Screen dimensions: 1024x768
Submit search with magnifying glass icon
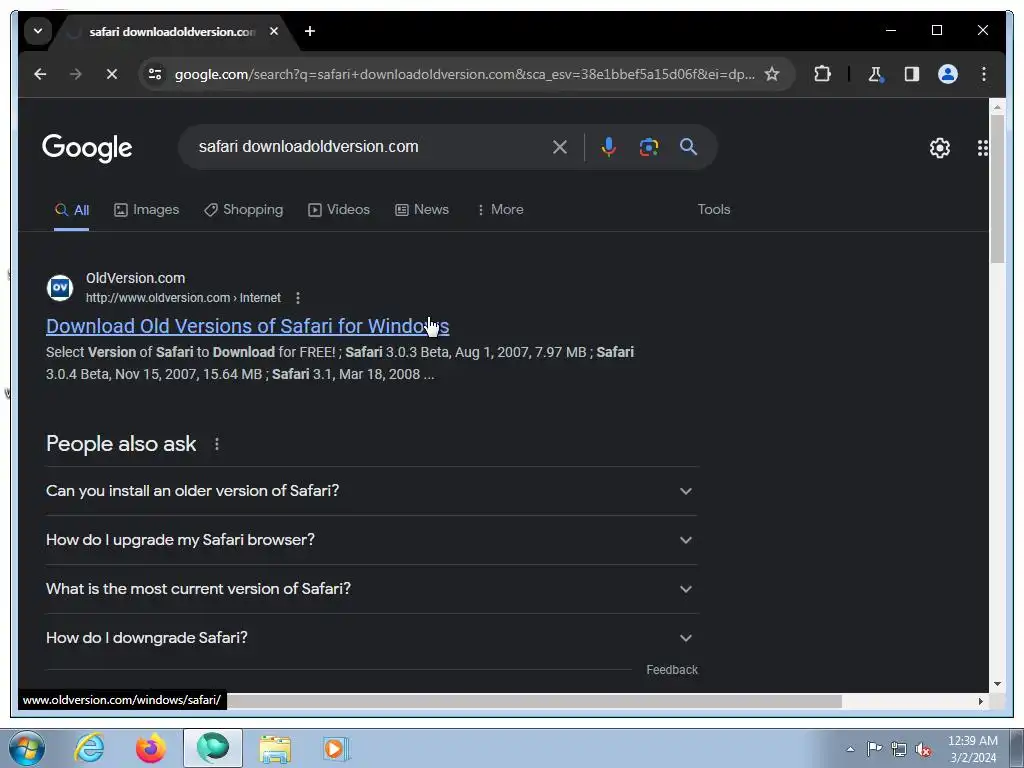click(688, 147)
